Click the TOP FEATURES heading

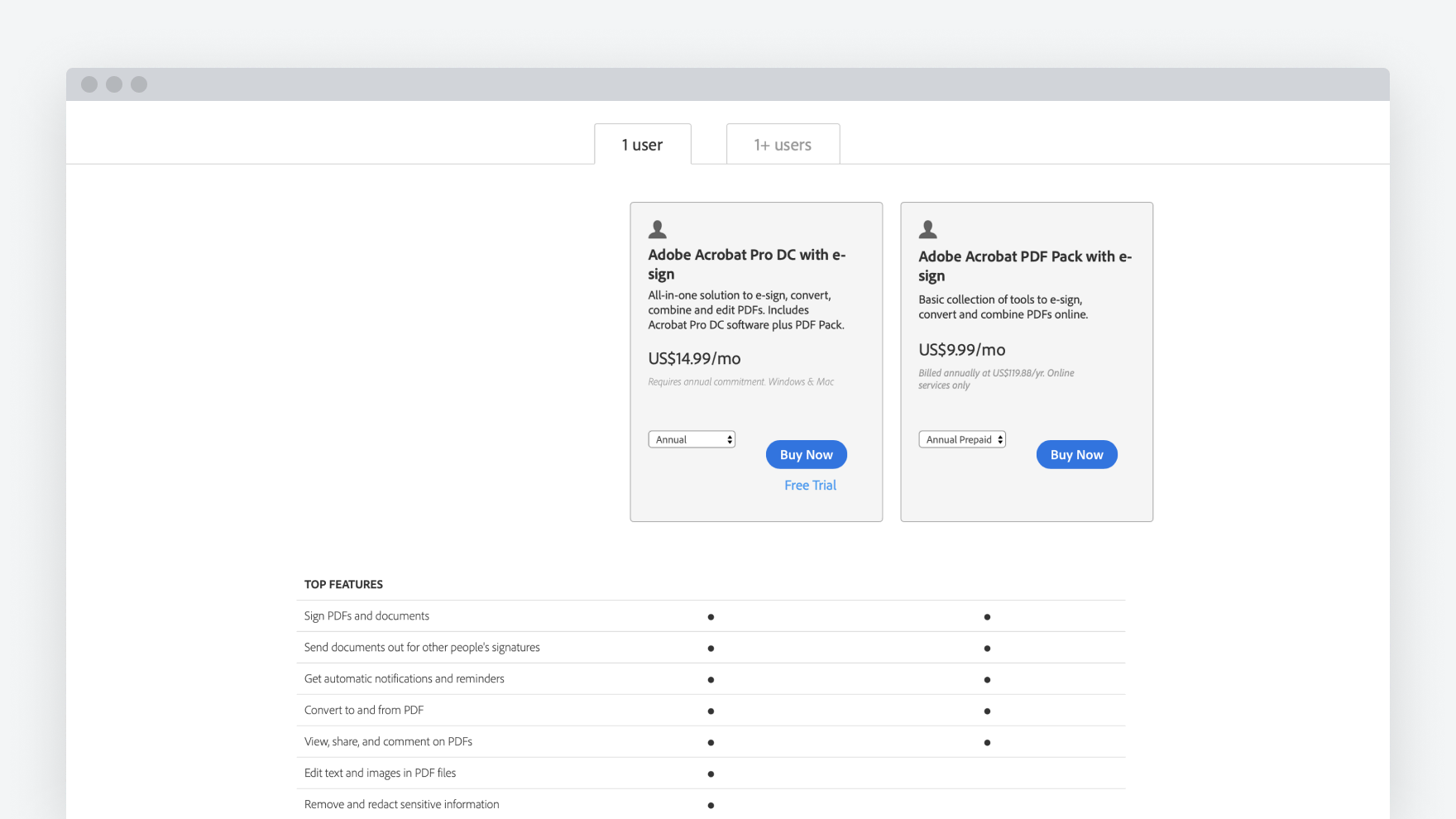pyautogui.click(x=343, y=584)
